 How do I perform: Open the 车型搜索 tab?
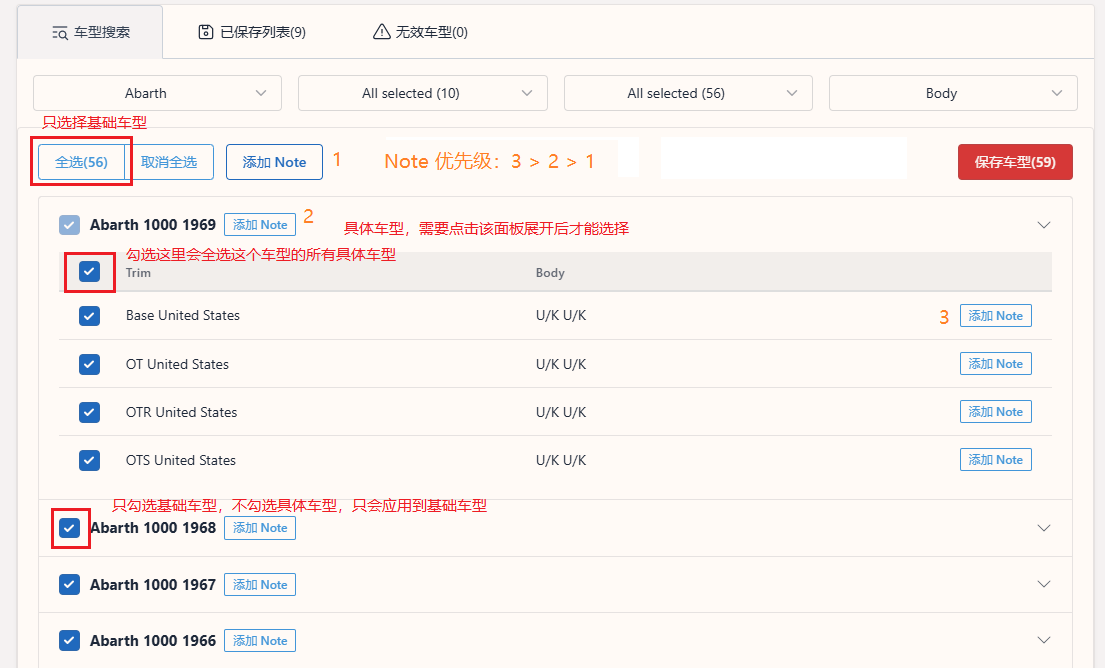91,32
